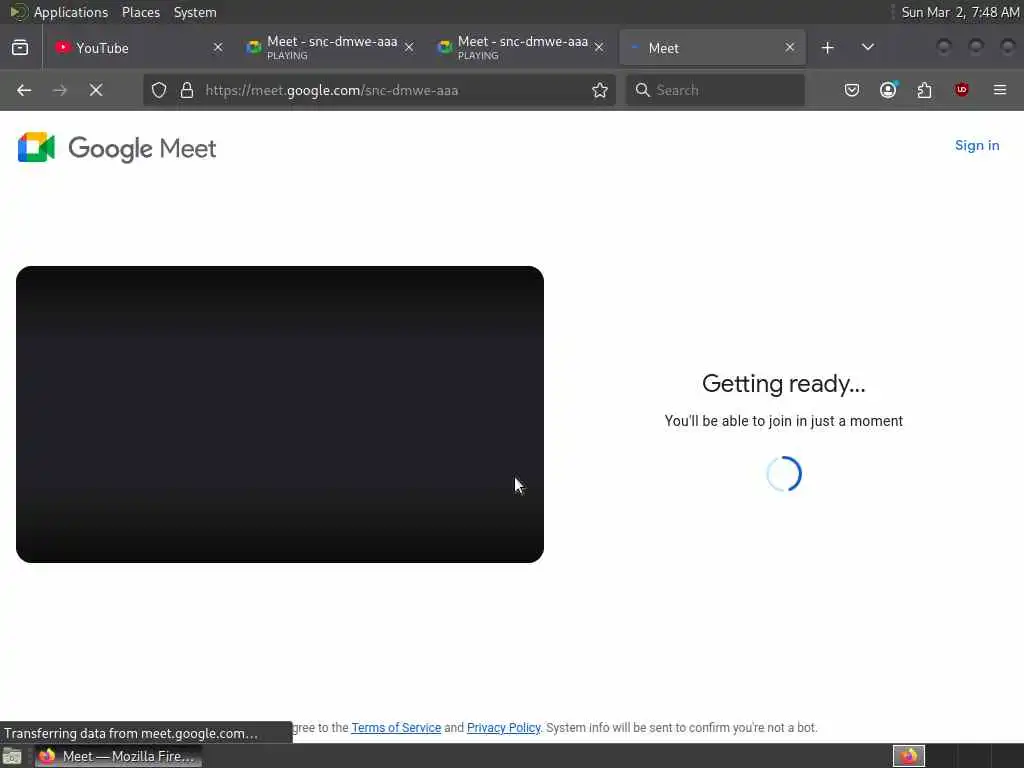Open the Extensions puzzle icon
Screen dimensions: 1024x768
pos(925,90)
